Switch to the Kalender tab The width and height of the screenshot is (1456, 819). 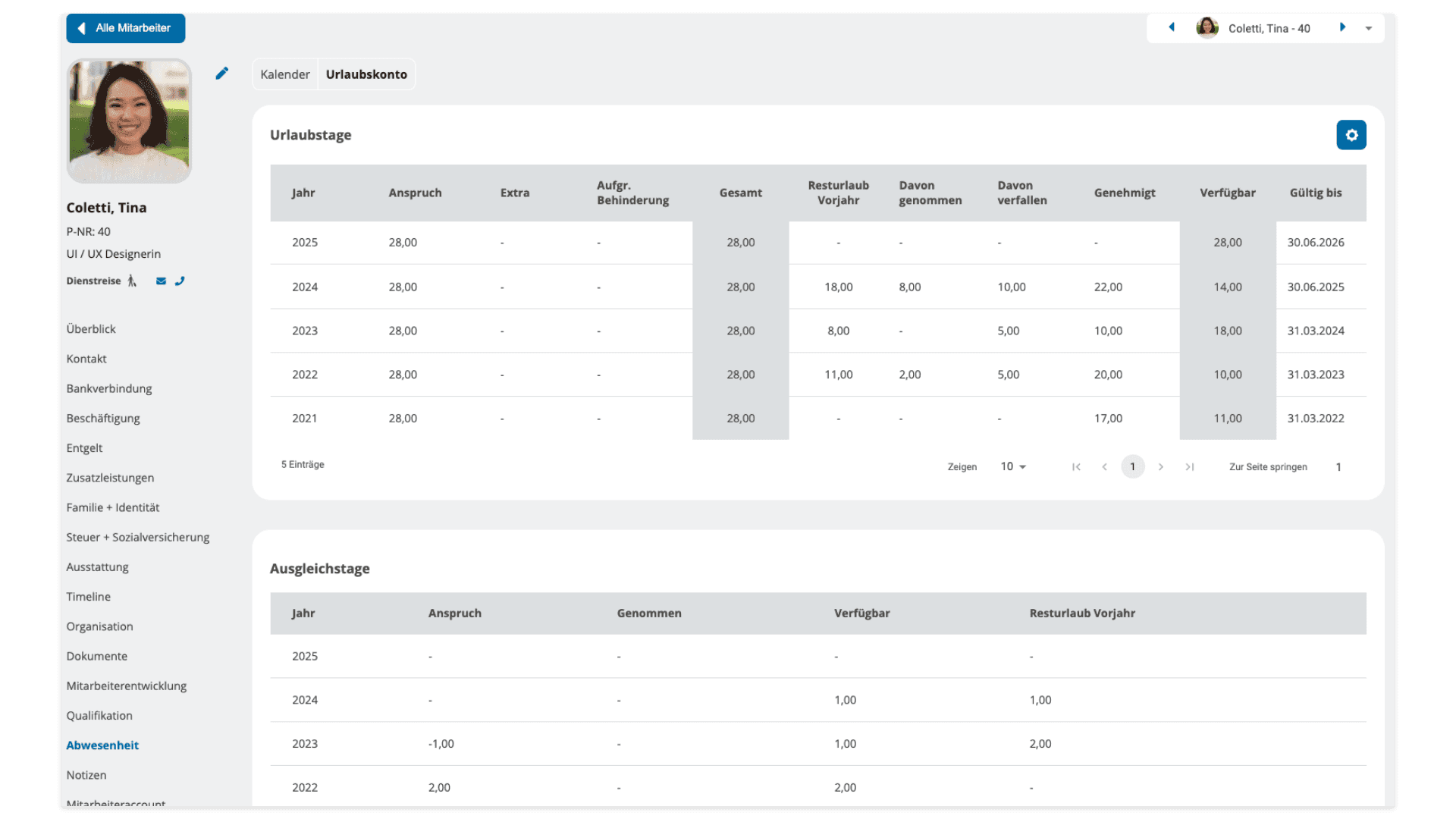click(285, 74)
